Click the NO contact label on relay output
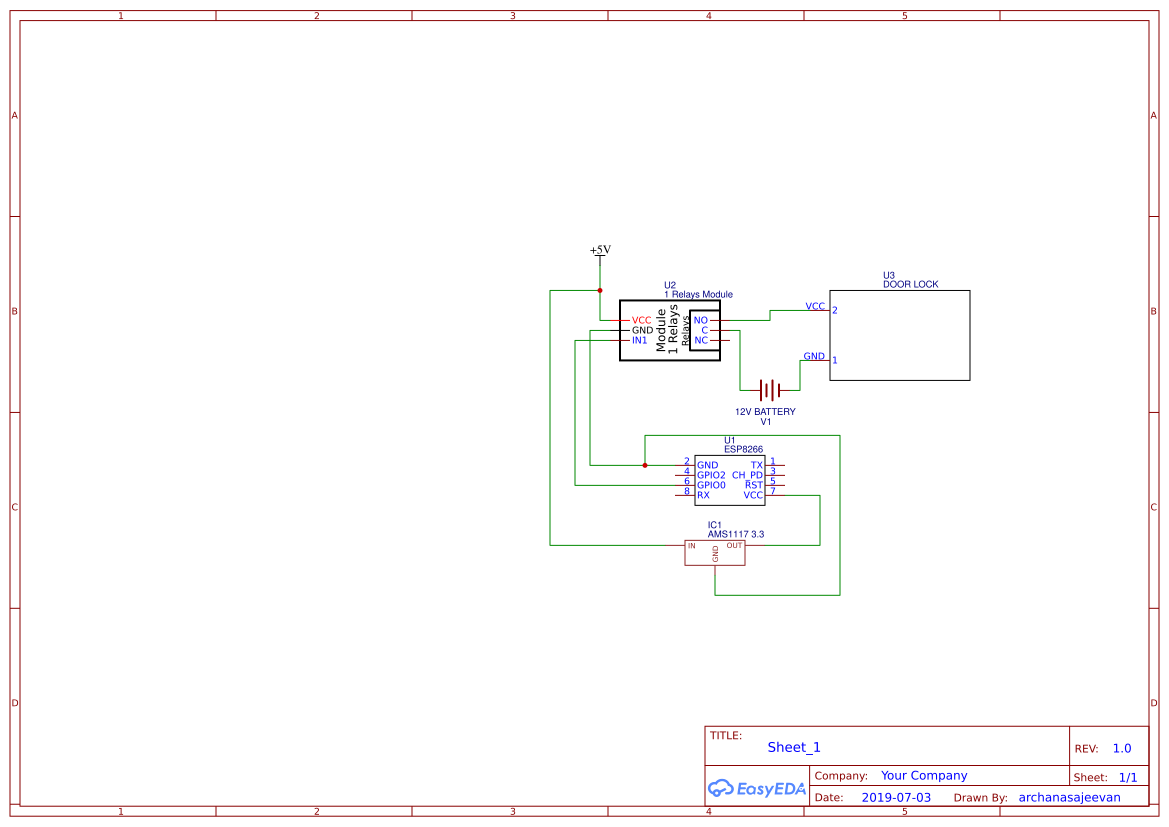 point(700,319)
